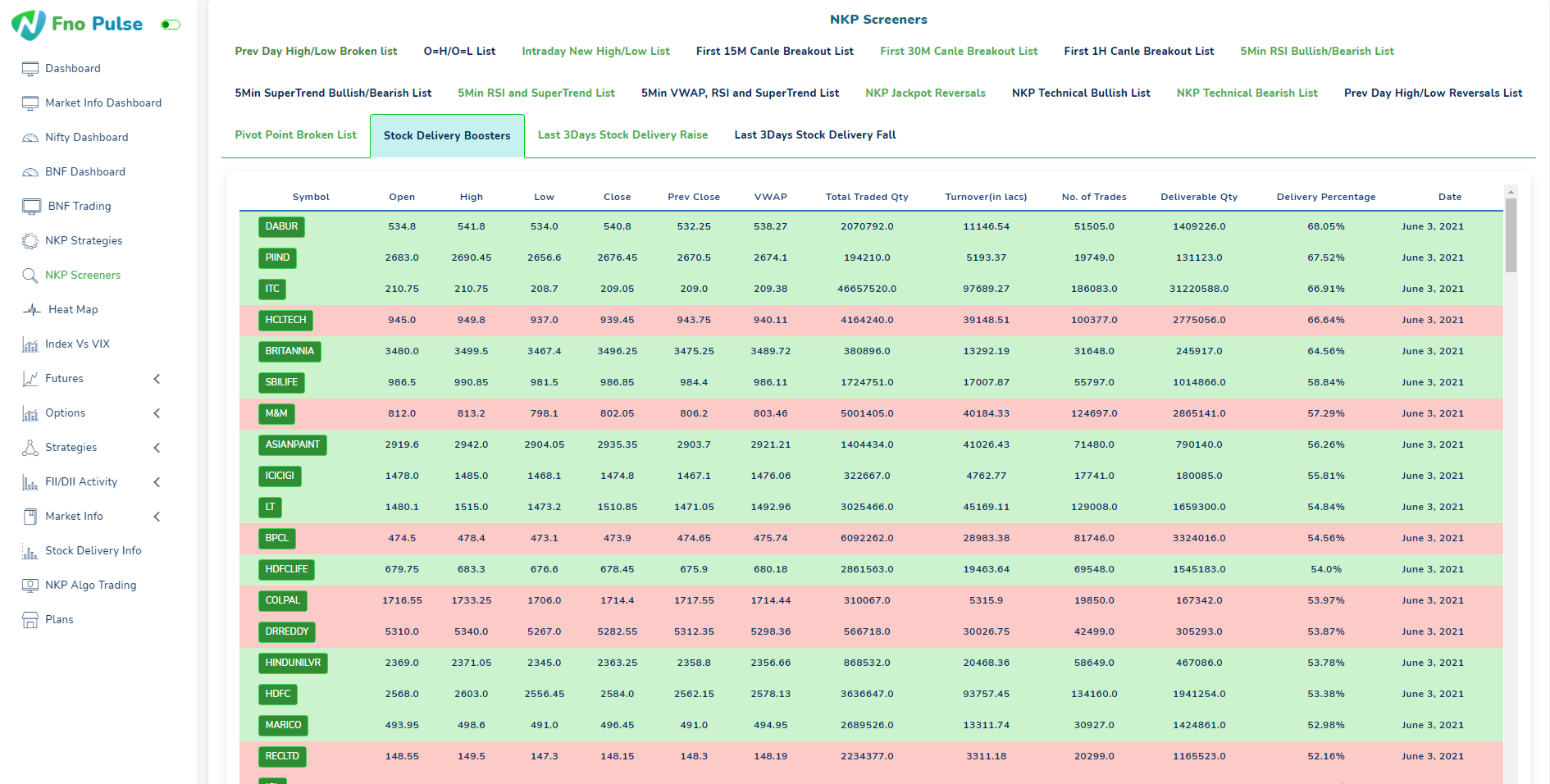Screen dimensions: 1550x784
Task: Click the BNF Trading screen icon
Action: tap(32, 207)
